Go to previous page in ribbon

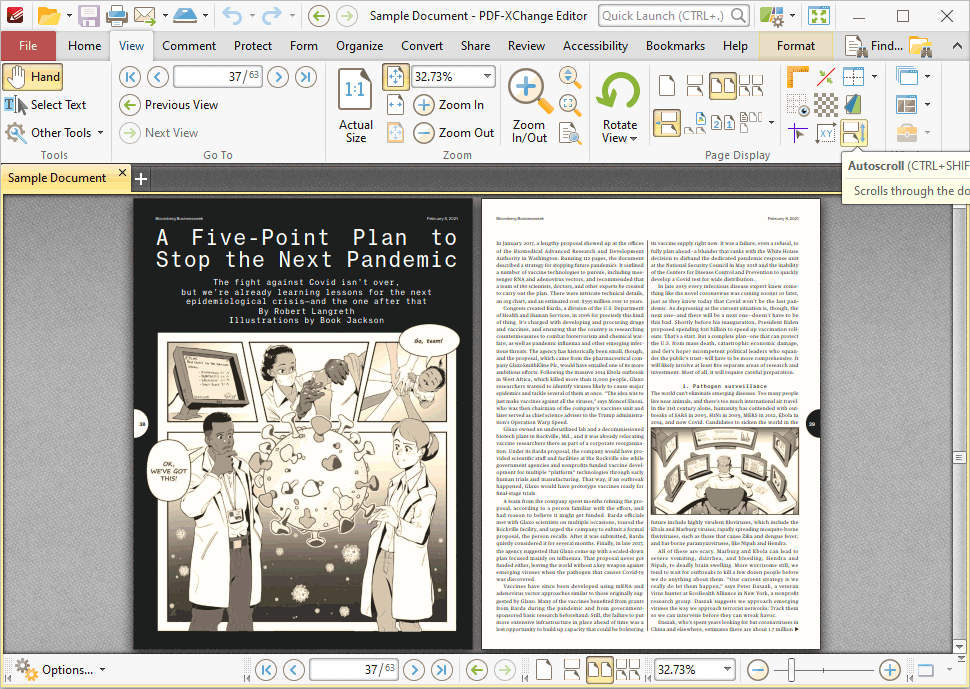point(158,77)
